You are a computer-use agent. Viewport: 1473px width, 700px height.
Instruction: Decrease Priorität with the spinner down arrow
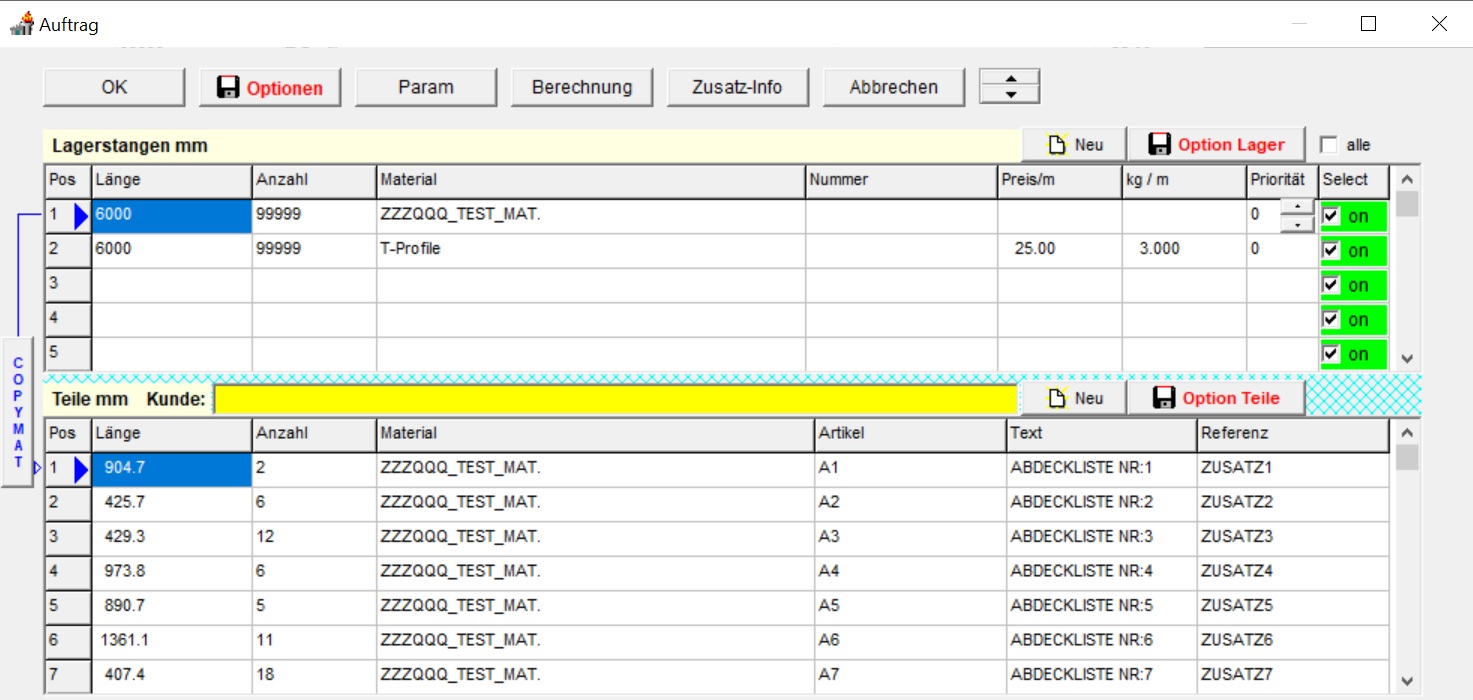[x=1296, y=224]
